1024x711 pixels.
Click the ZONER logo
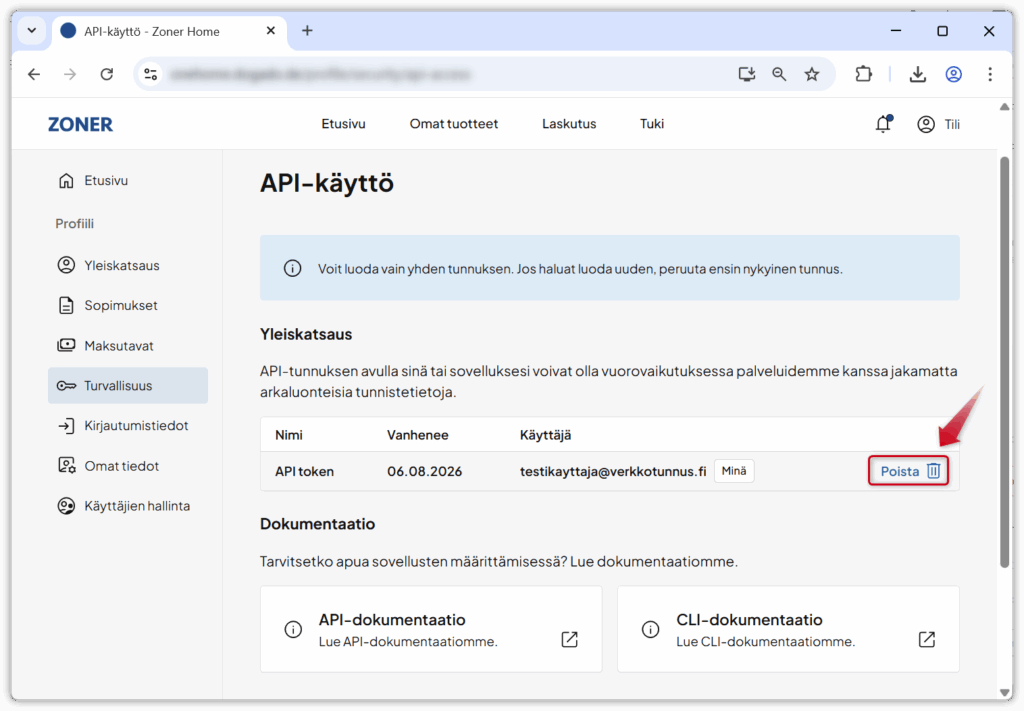tap(80, 124)
